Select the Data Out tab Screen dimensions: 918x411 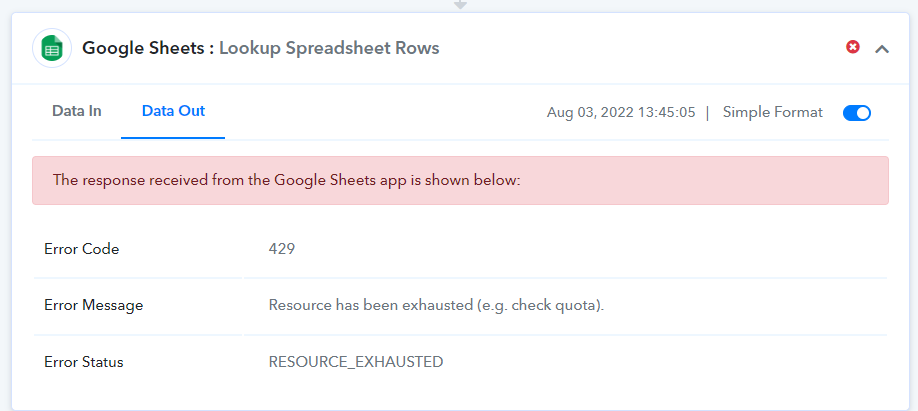(173, 111)
